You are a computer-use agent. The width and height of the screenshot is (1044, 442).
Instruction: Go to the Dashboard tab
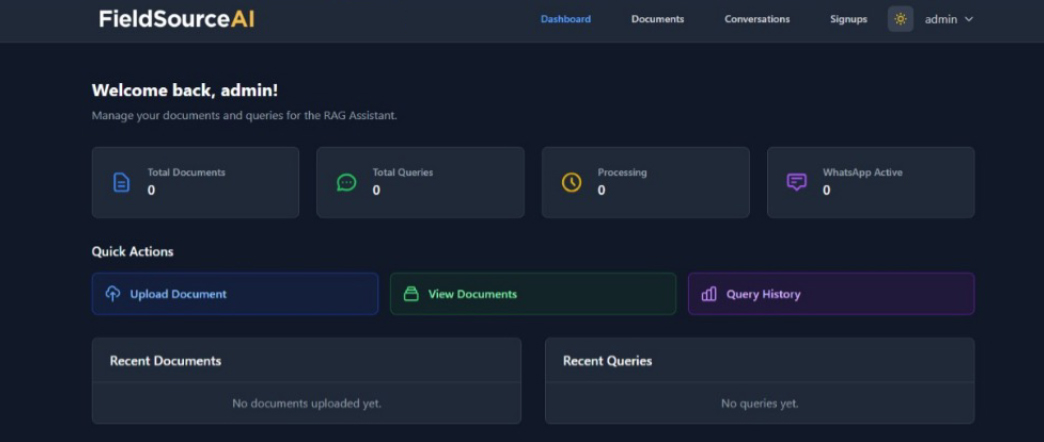(565, 19)
